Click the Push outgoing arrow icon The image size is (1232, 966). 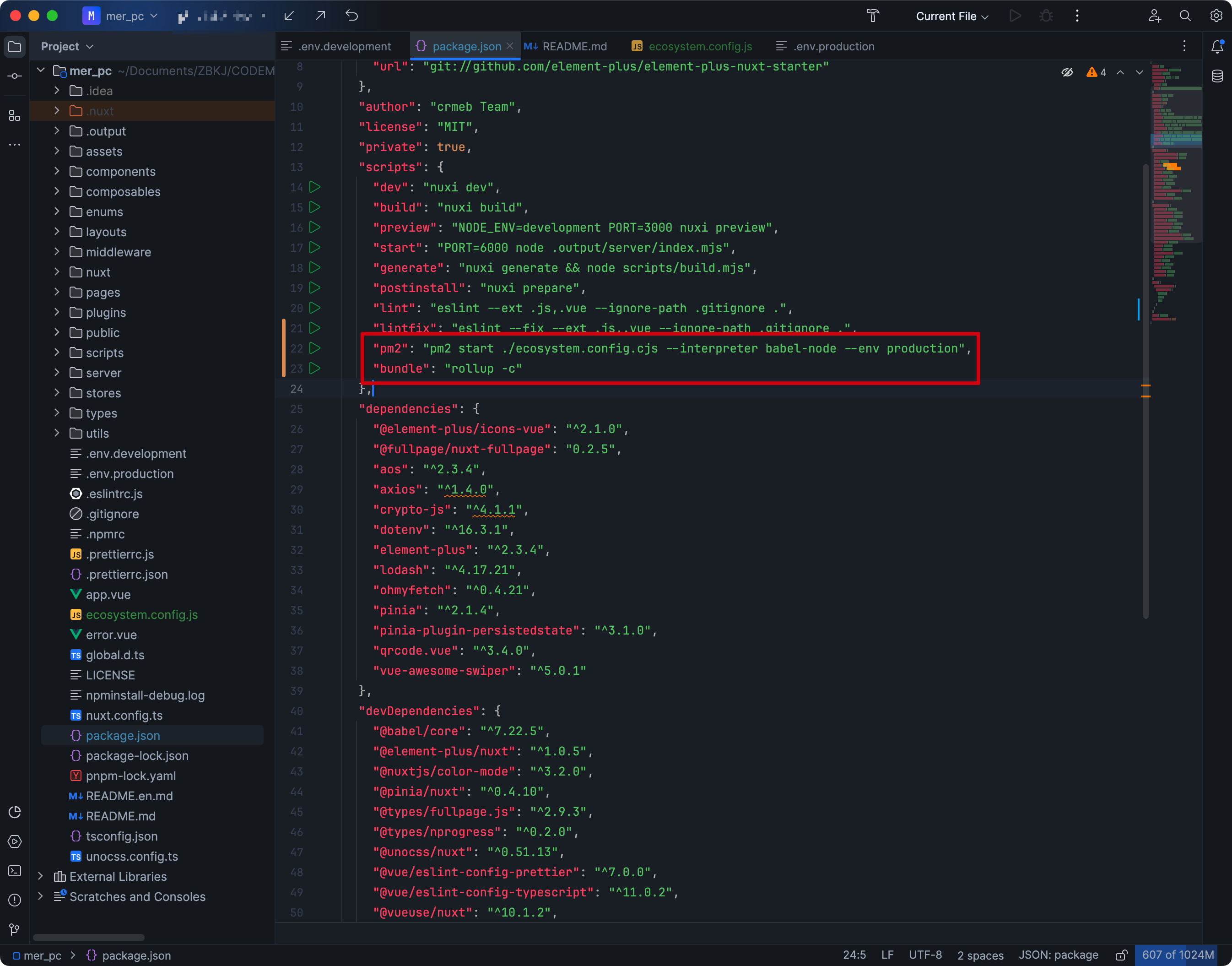pos(320,16)
